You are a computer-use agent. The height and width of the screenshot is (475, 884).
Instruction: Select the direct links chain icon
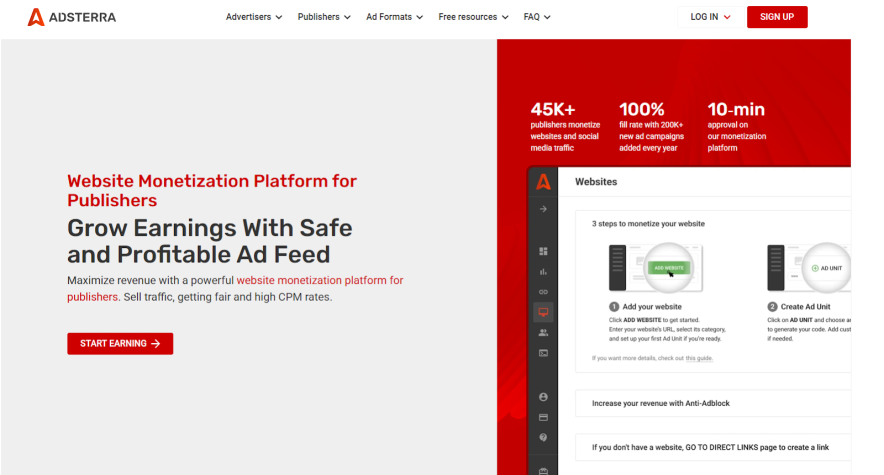tap(543, 291)
